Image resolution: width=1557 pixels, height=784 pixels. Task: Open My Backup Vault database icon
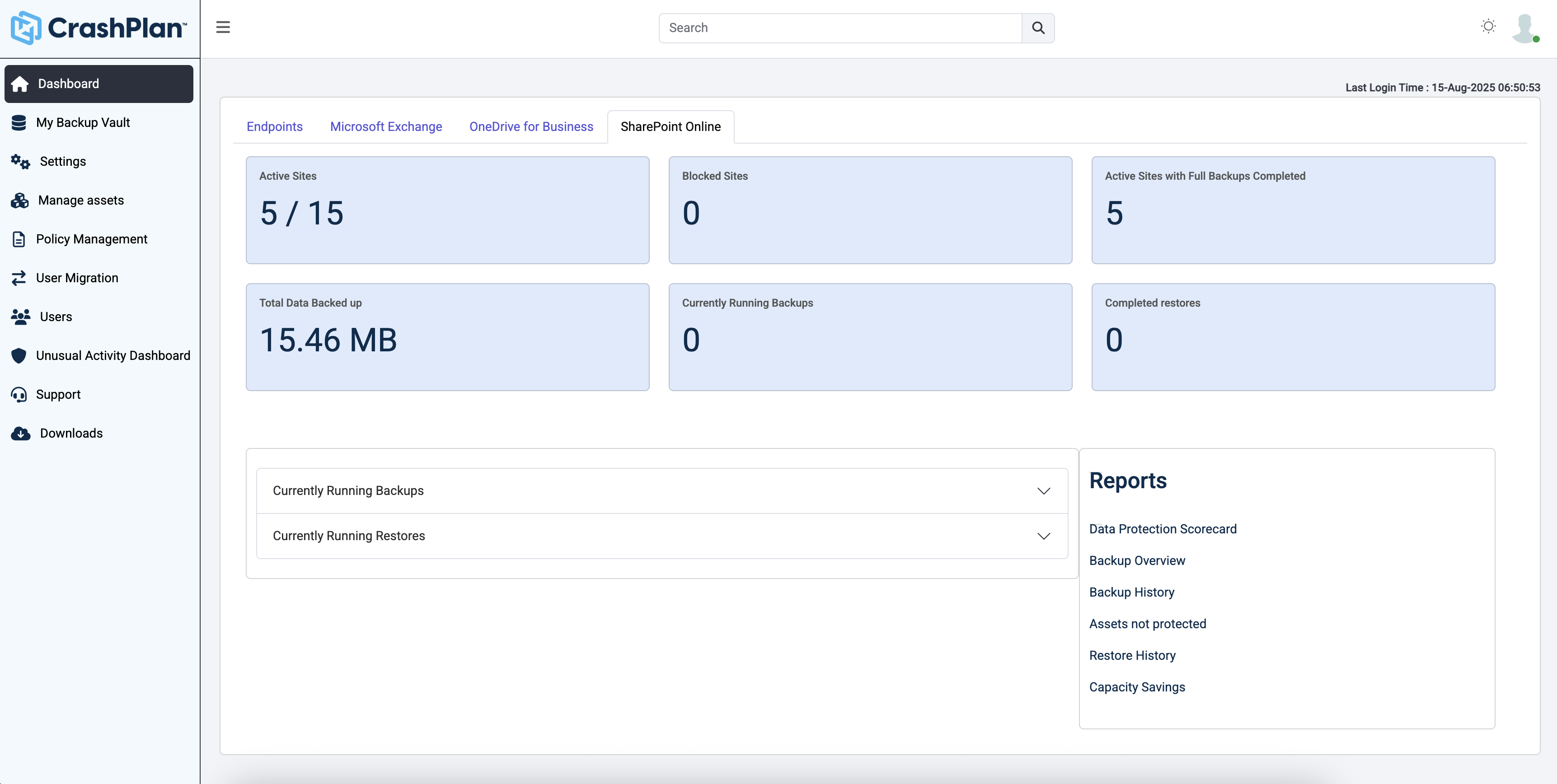19,123
